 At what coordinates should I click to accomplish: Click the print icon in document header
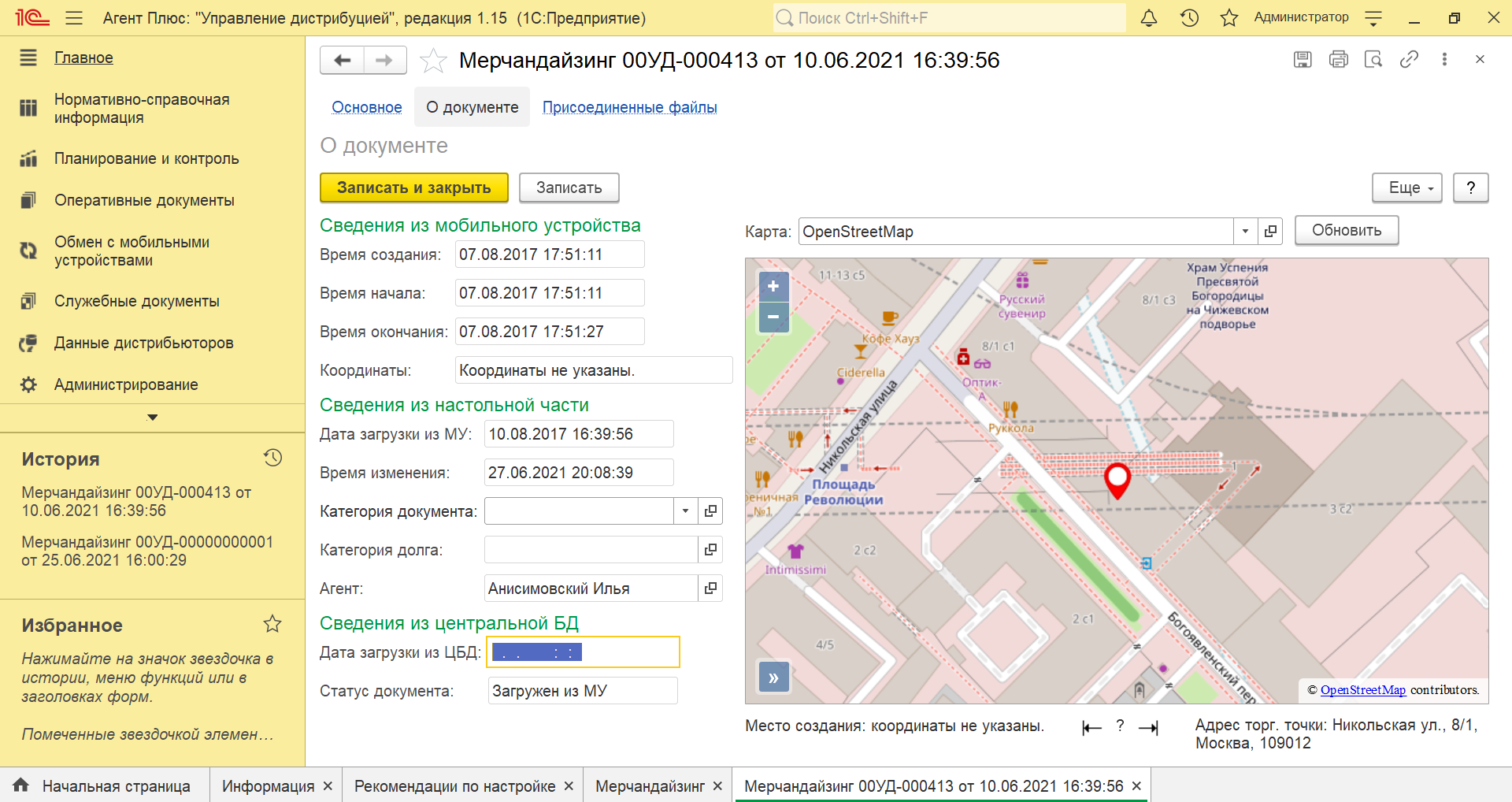pos(1338,59)
